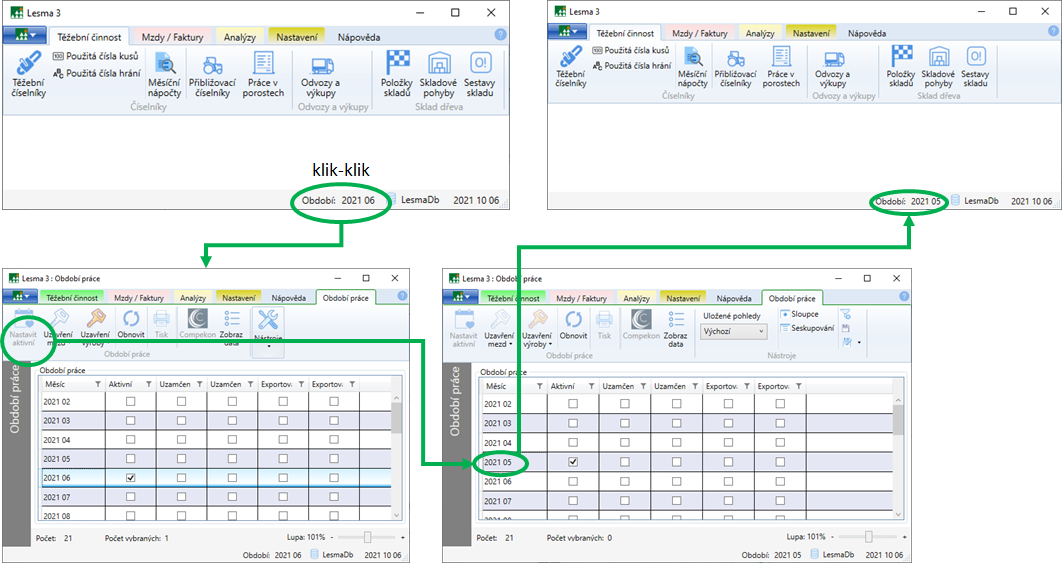The width and height of the screenshot is (1062, 563).
Task: Open Přibližovací číselníky in the top-right window
Action: (735, 70)
